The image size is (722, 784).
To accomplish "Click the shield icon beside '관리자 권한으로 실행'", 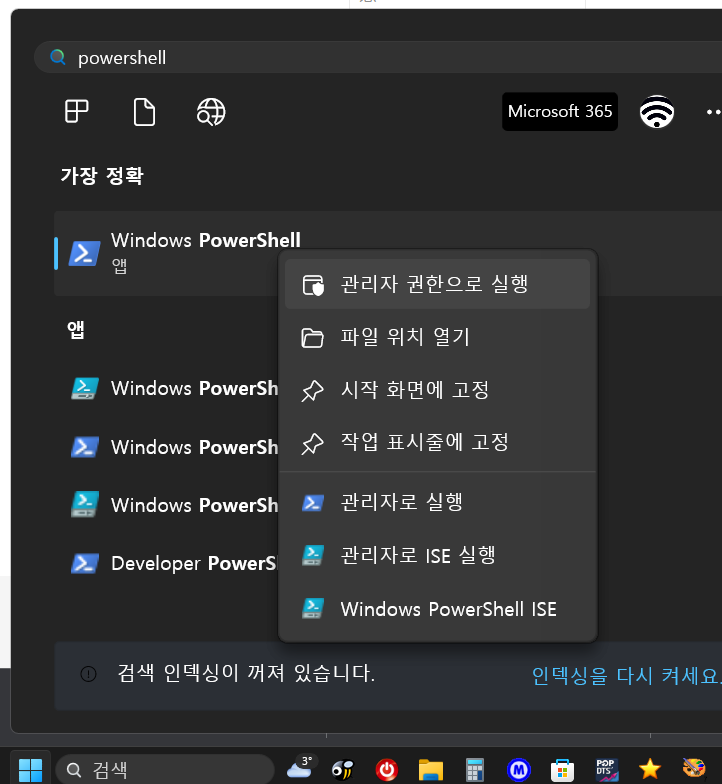I will [313, 285].
